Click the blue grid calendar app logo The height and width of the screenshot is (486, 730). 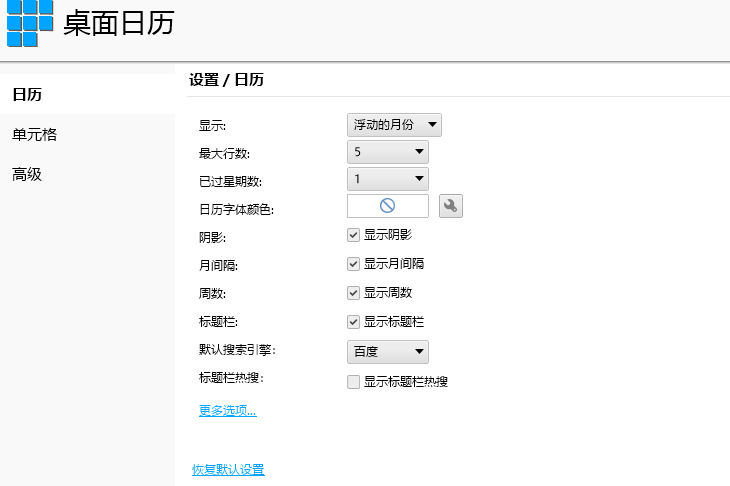30,23
